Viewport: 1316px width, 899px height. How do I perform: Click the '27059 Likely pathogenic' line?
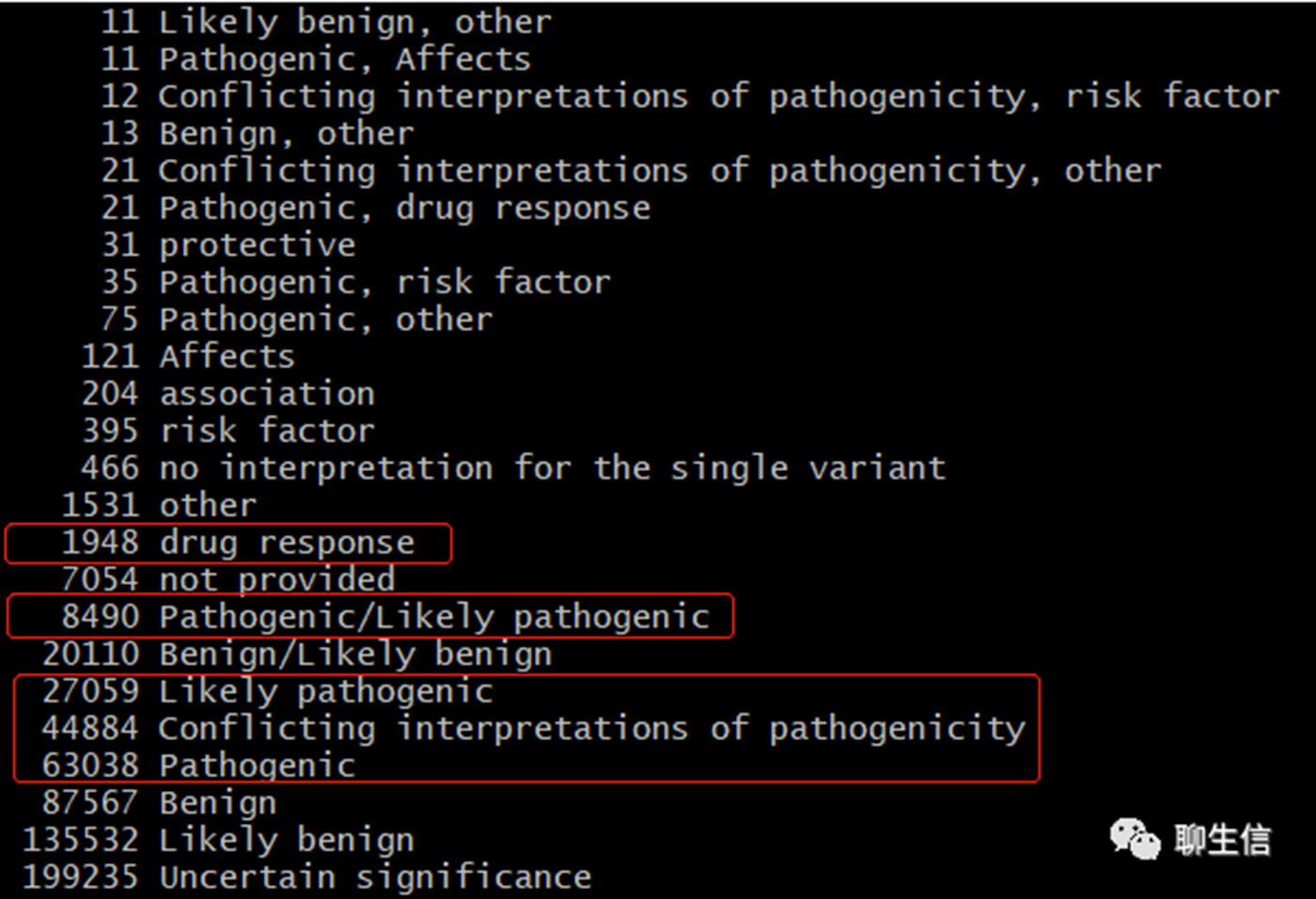tap(267, 691)
